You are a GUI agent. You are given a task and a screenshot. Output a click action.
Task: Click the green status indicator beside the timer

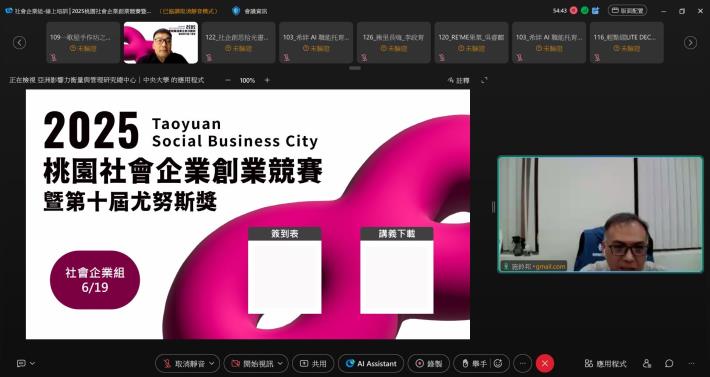pos(585,10)
